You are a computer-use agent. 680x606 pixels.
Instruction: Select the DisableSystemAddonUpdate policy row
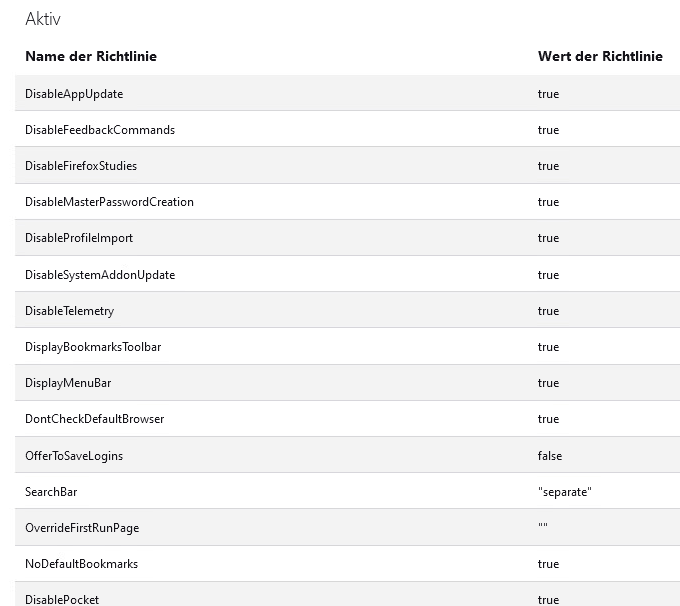[100, 275]
